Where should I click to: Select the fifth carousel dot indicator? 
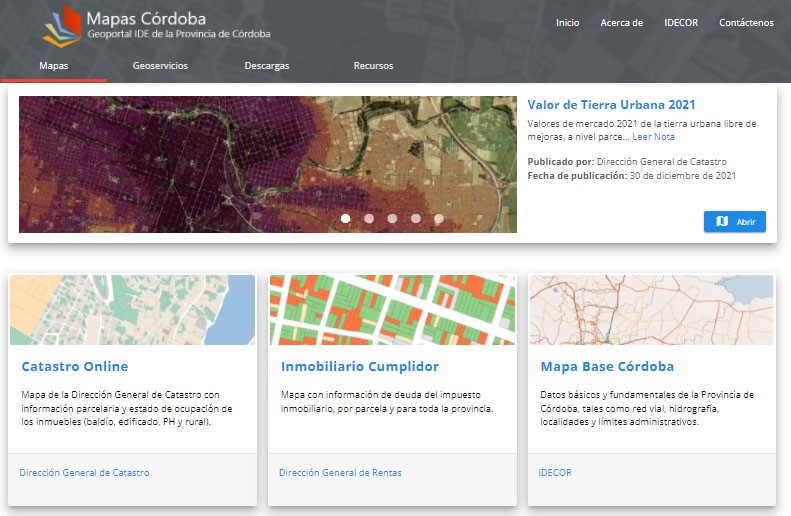tap(439, 218)
